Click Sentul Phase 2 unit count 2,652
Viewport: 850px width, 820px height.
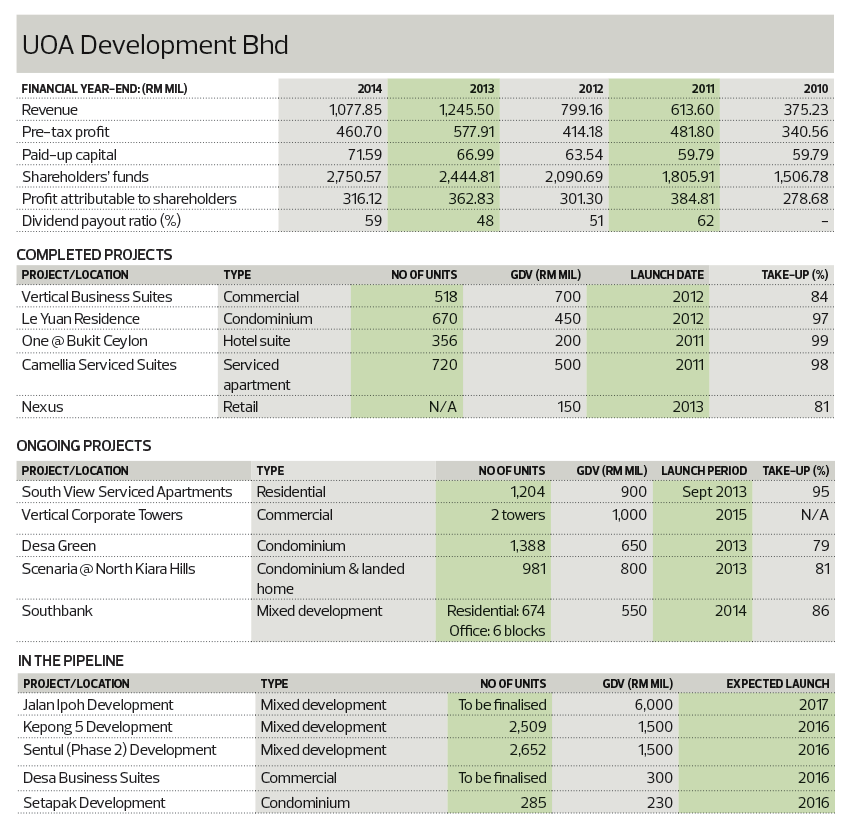(527, 750)
